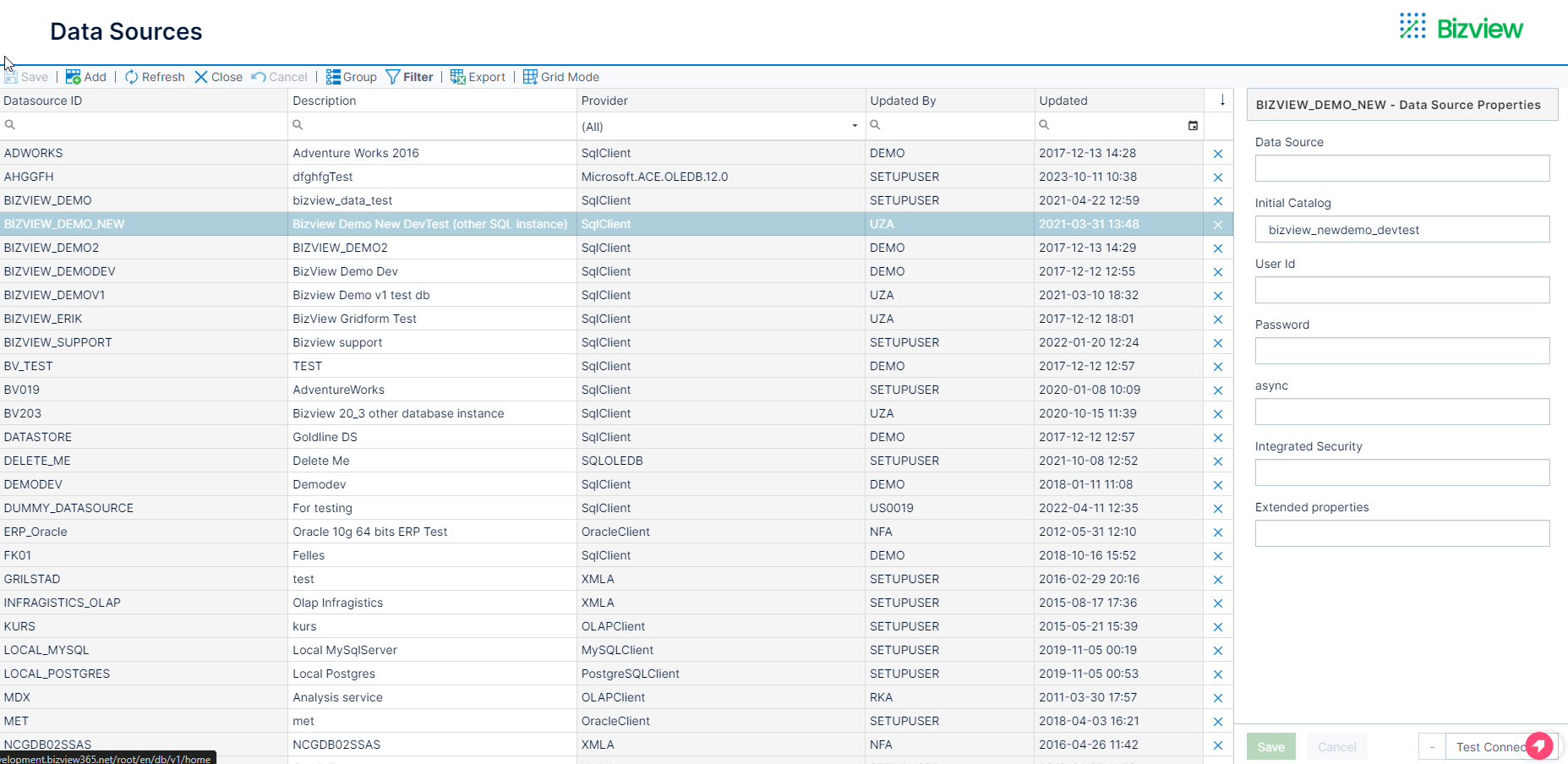Delete the ADWORKS row
The width and height of the screenshot is (1568, 764).
1218,154
